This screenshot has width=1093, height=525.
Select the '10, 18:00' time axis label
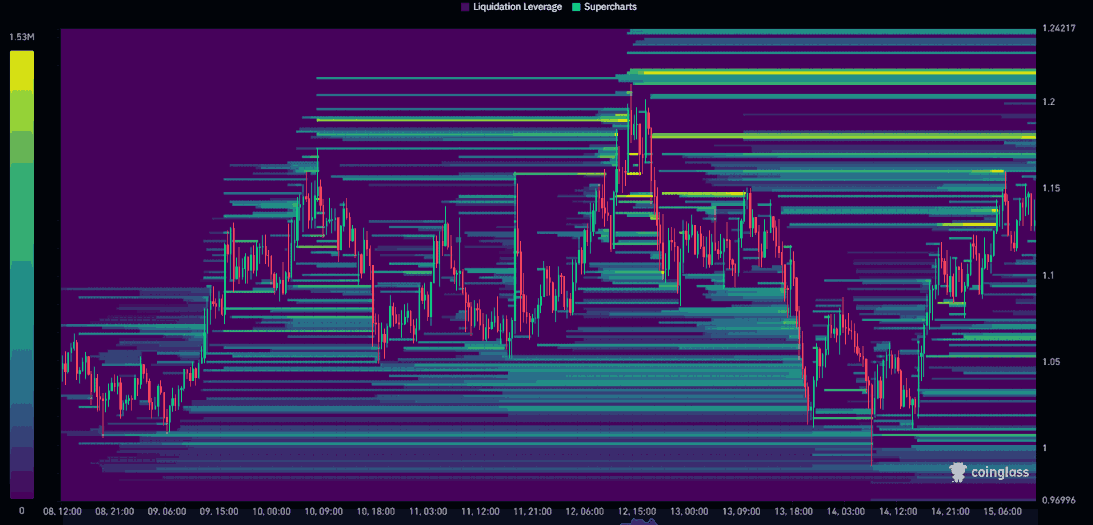tap(377, 511)
